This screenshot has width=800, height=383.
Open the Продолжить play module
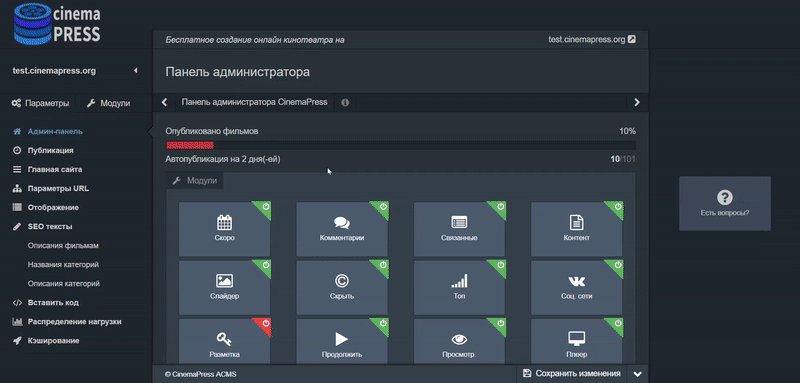pos(342,341)
